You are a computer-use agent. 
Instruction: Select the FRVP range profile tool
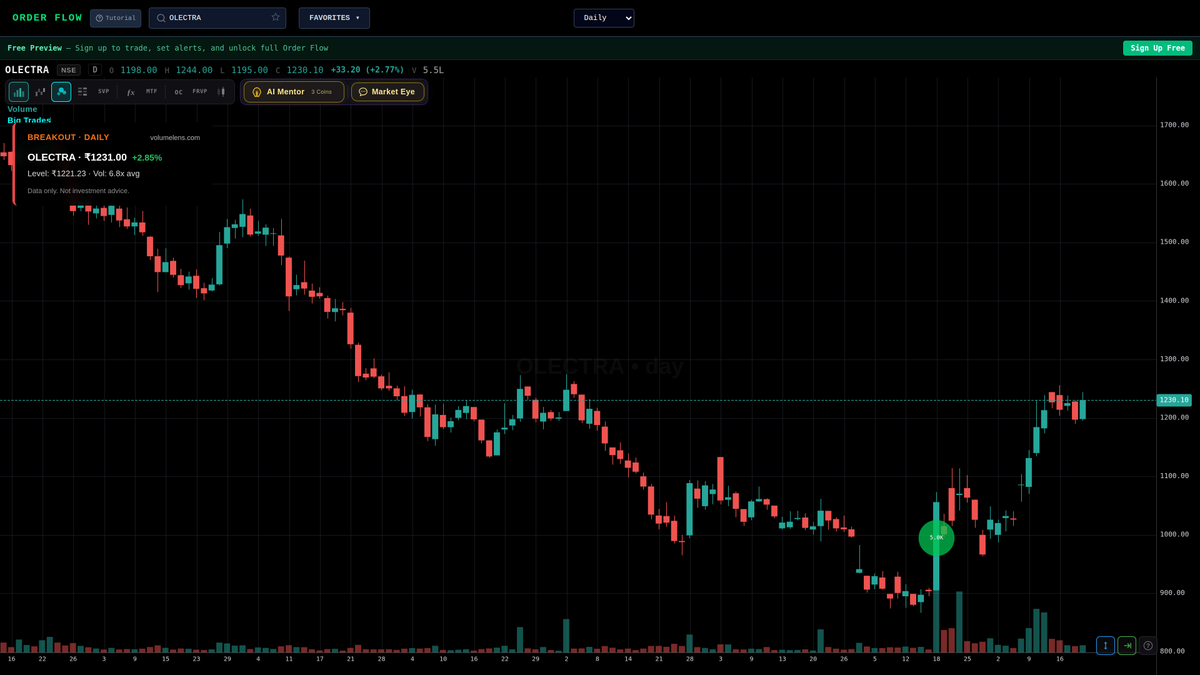(x=200, y=91)
